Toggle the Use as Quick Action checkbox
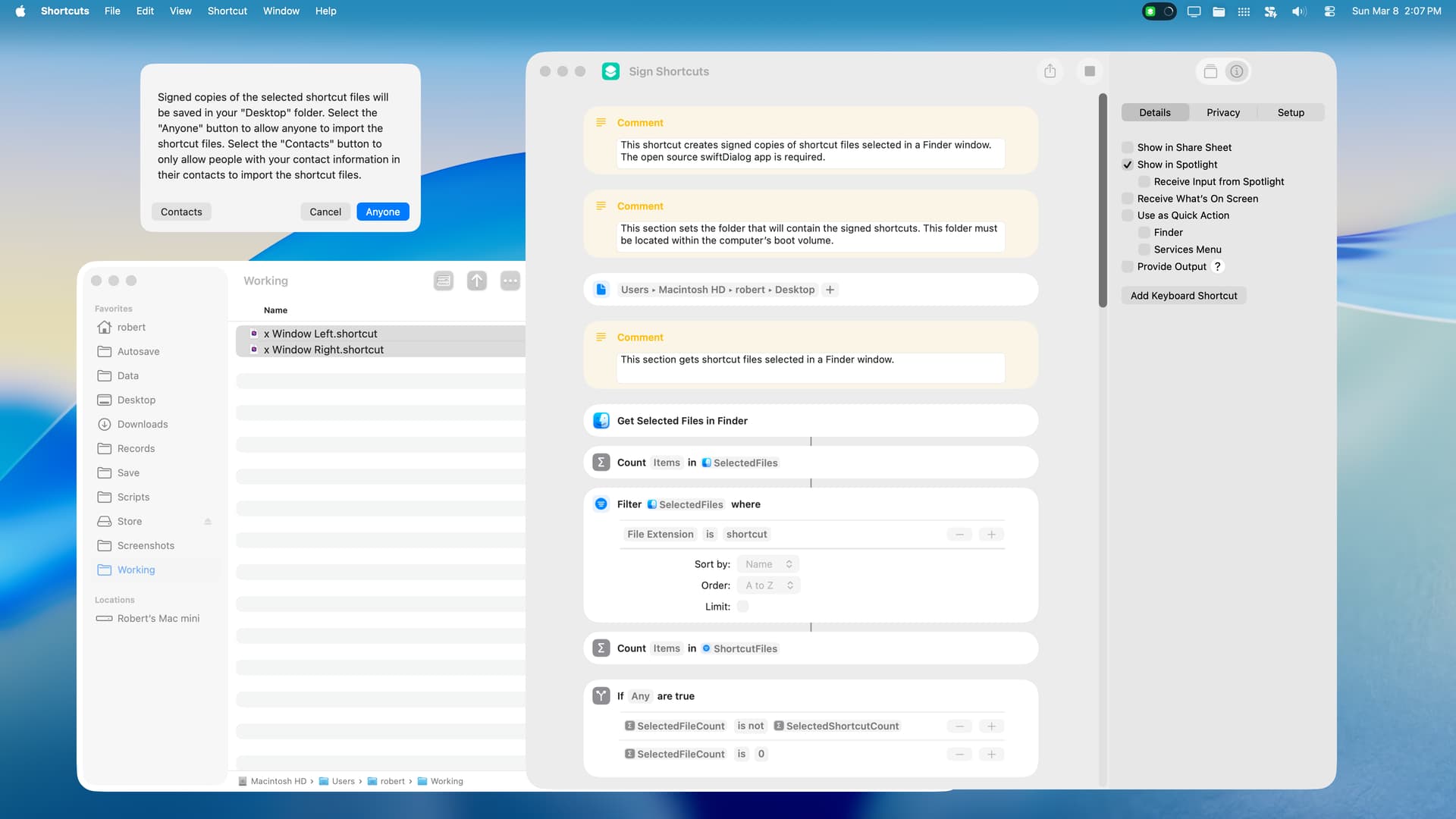1456x819 pixels. coord(1128,215)
